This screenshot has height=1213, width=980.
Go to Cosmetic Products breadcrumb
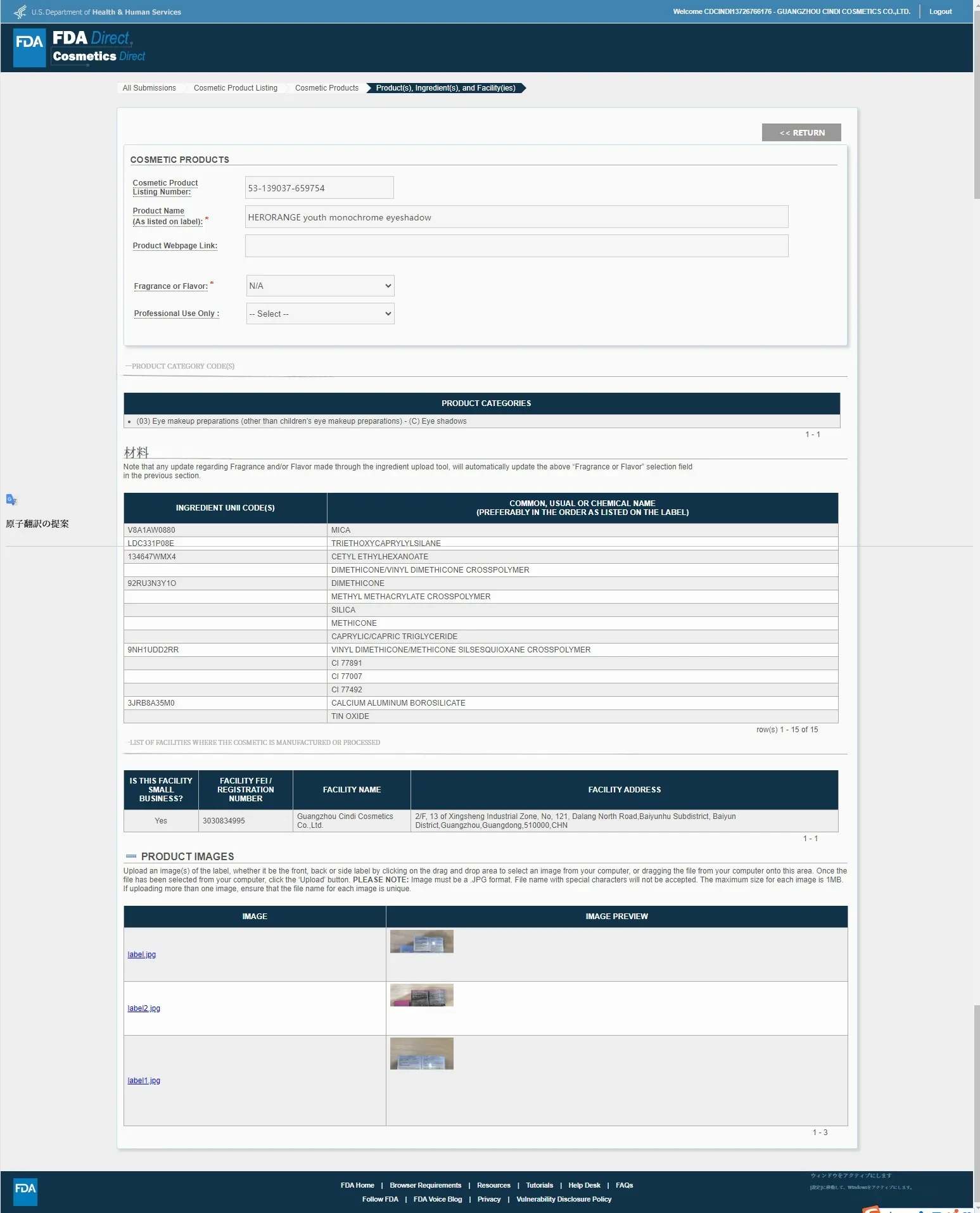tap(327, 88)
